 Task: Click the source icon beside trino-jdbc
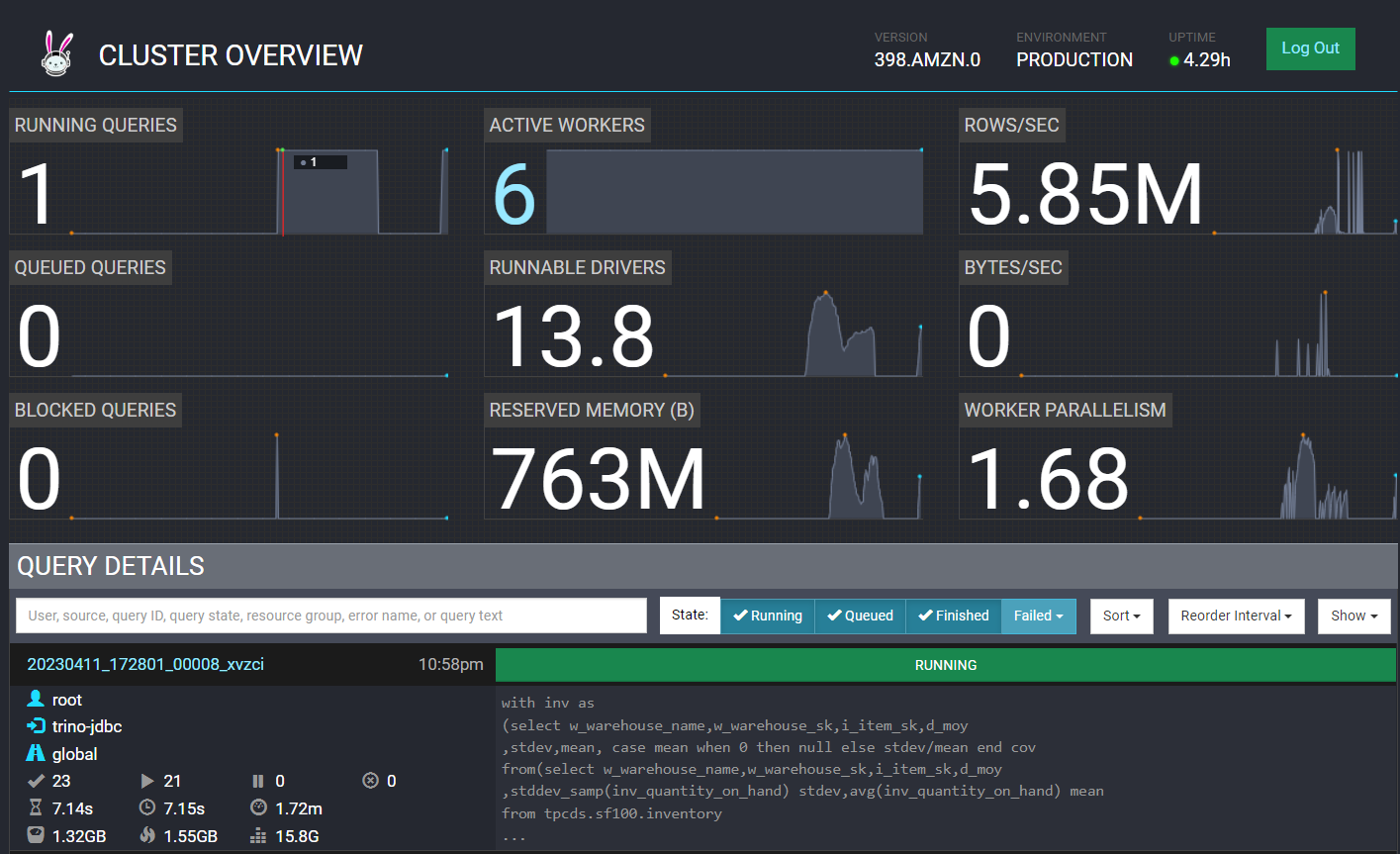coord(36,726)
